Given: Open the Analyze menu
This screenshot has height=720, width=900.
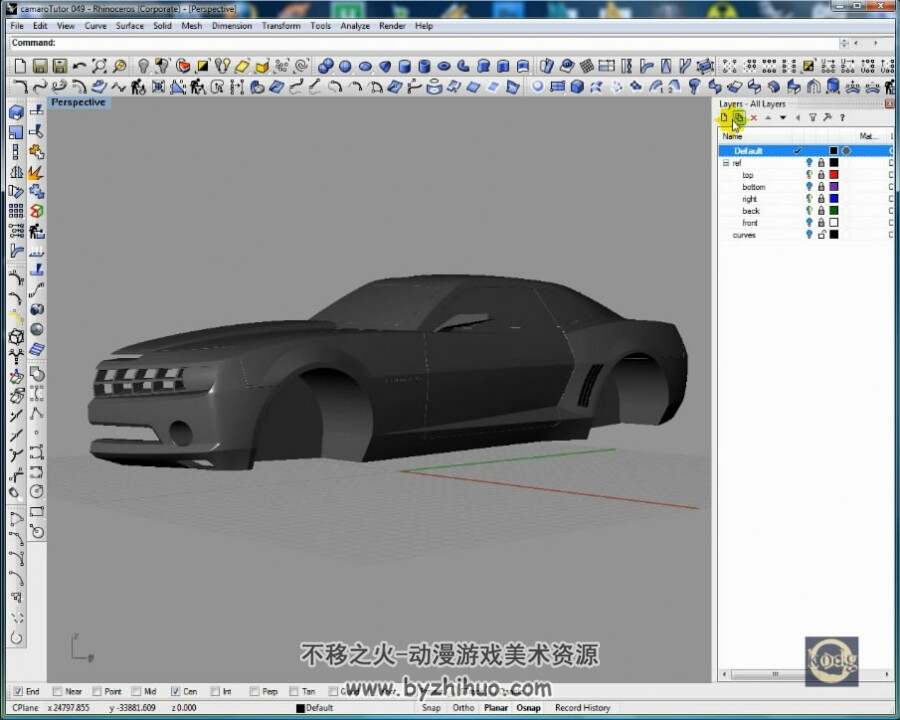Looking at the screenshot, I should 355,26.
